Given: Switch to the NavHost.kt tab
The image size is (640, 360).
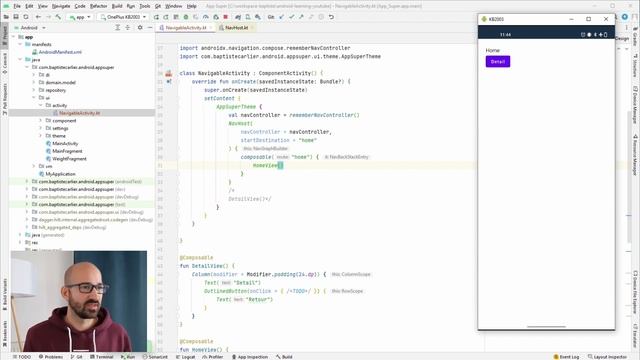Looking at the screenshot, I should (236, 27).
